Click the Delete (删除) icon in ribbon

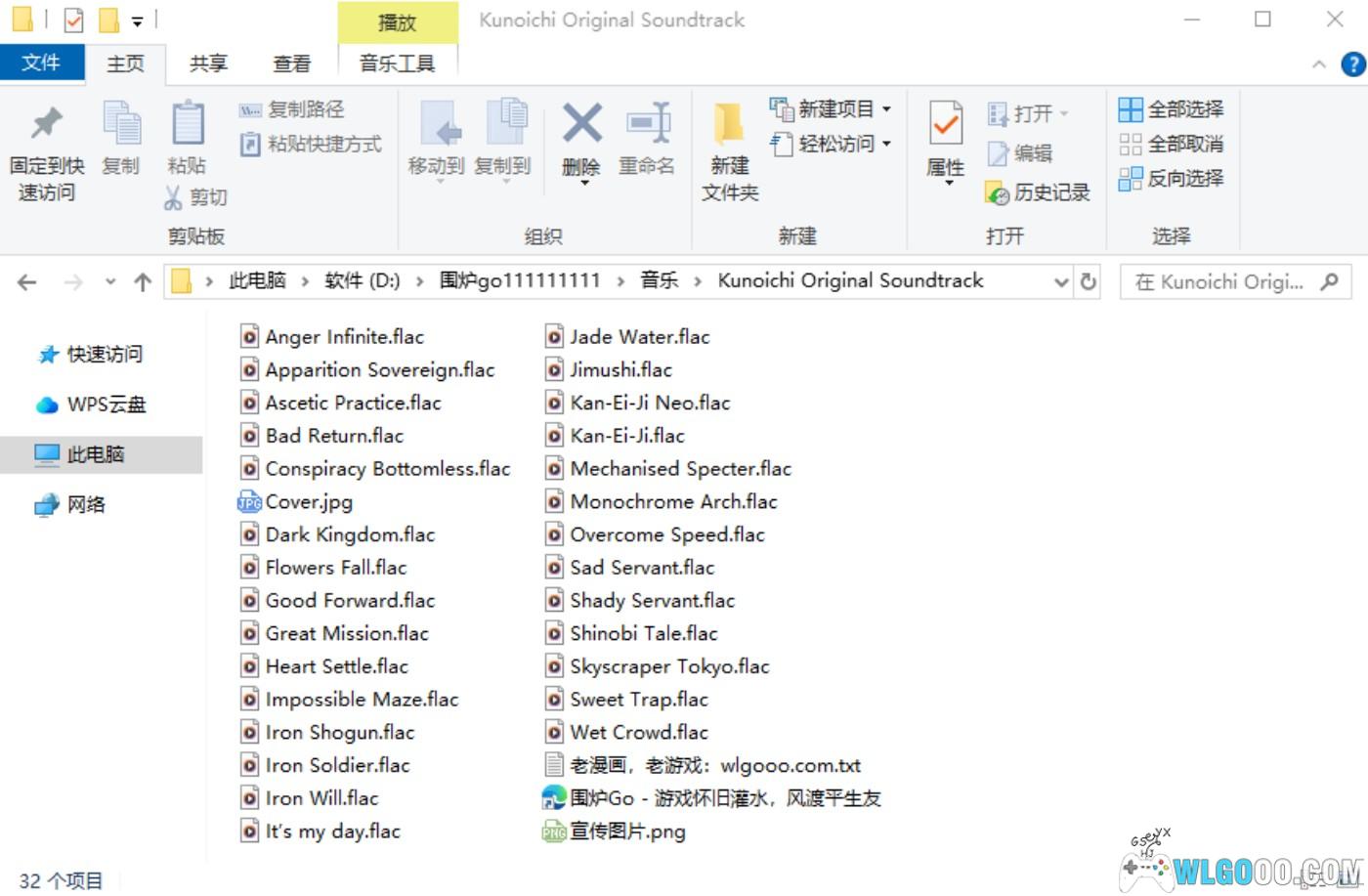(x=581, y=127)
